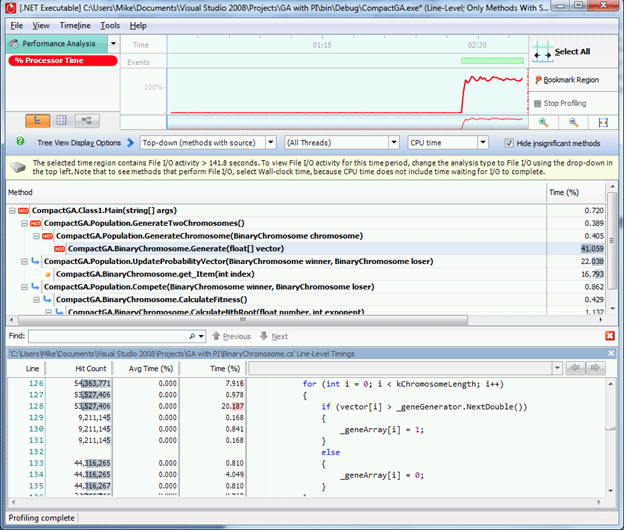
Task: Open the View menu
Action: tap(41, 26)
